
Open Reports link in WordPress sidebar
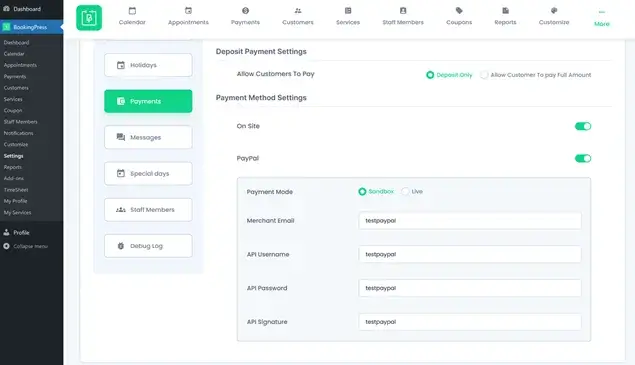[x=13, y=167]
